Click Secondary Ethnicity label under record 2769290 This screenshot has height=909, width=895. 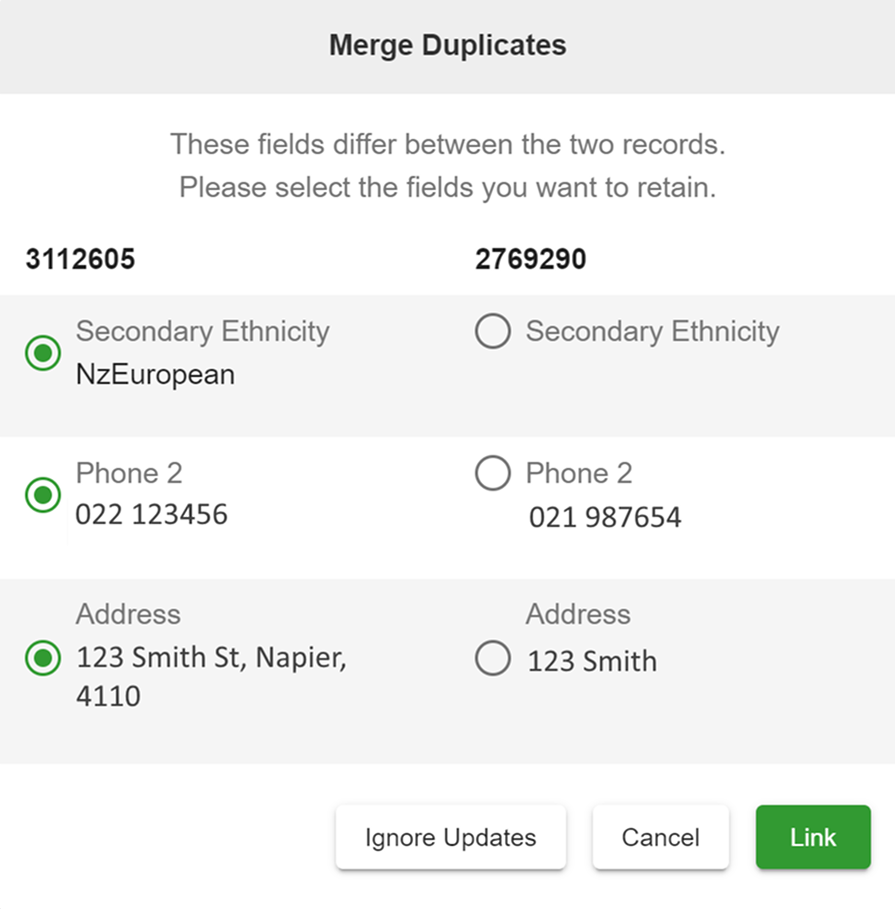click(x=653, y=332)
